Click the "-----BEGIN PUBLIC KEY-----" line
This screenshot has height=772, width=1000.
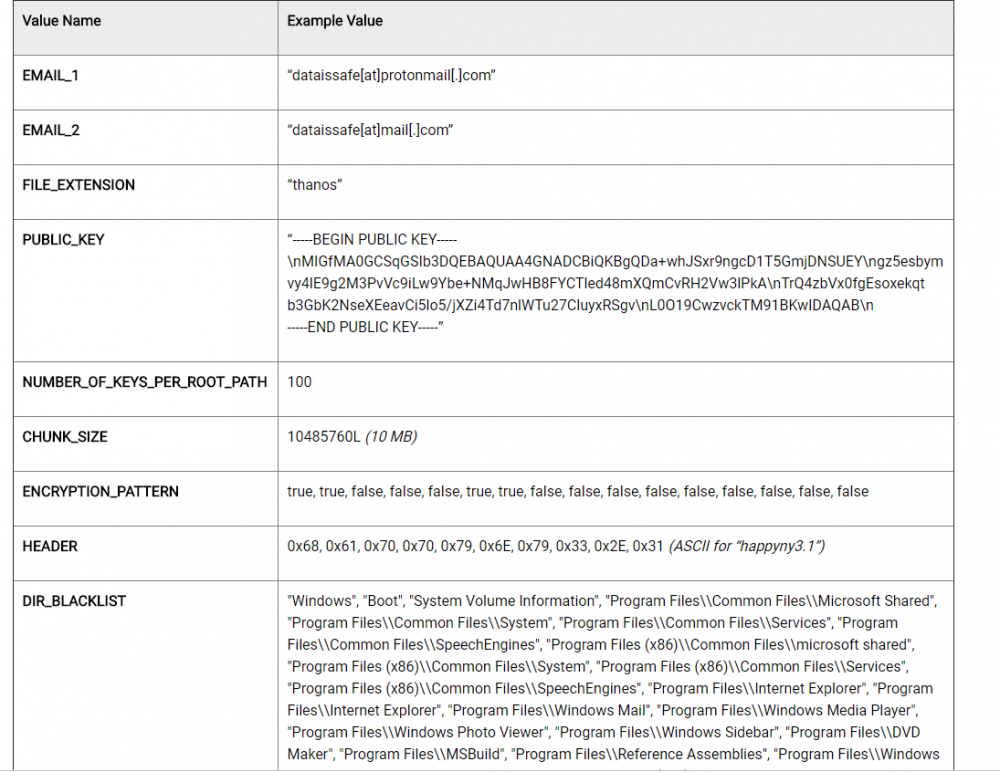pyautogui.click(x=373, y=240)
